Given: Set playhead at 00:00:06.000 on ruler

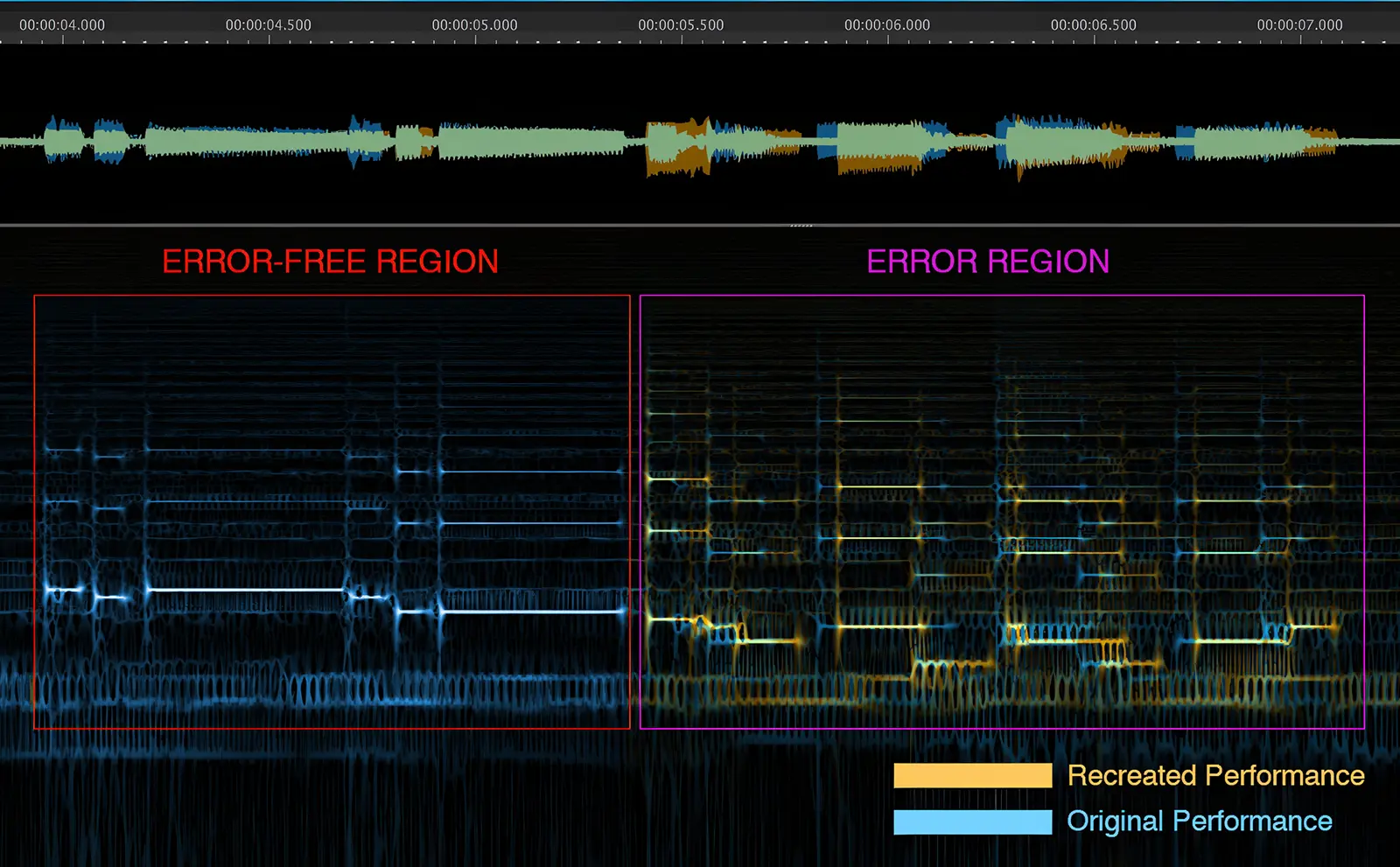Looking at the screenshot, I should click(887, 25).
